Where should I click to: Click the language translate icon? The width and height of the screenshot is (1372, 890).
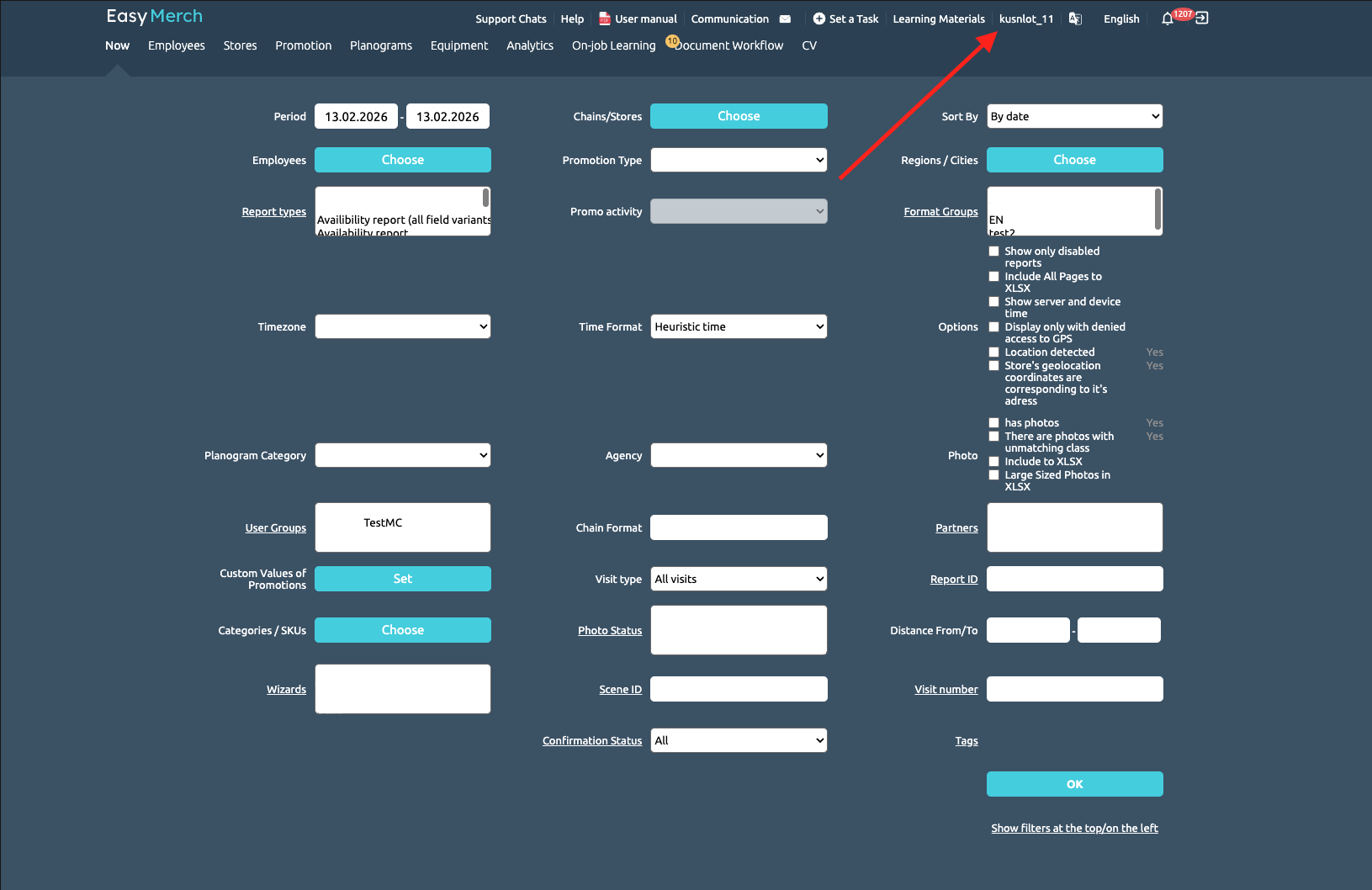(1075, 19)
